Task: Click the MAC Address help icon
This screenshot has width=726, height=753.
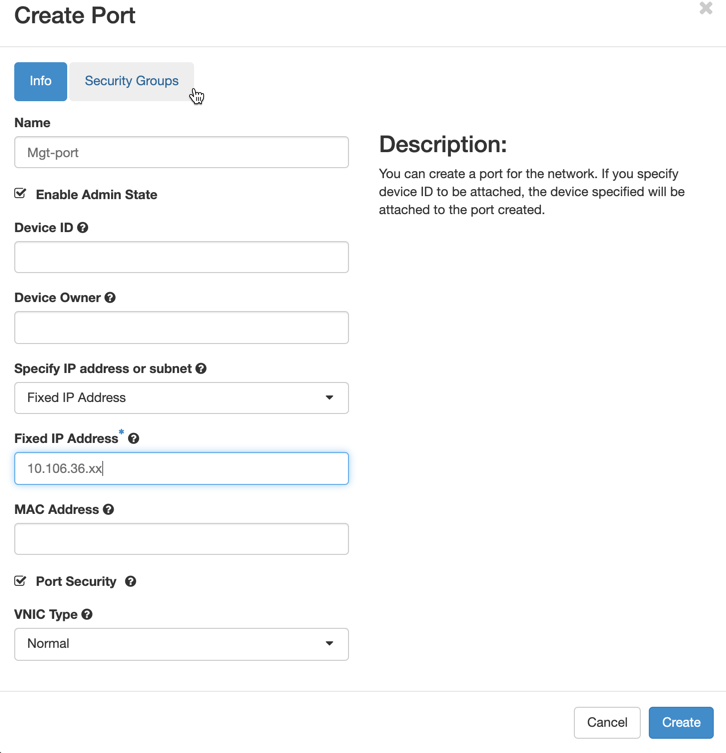Action: 109,510
